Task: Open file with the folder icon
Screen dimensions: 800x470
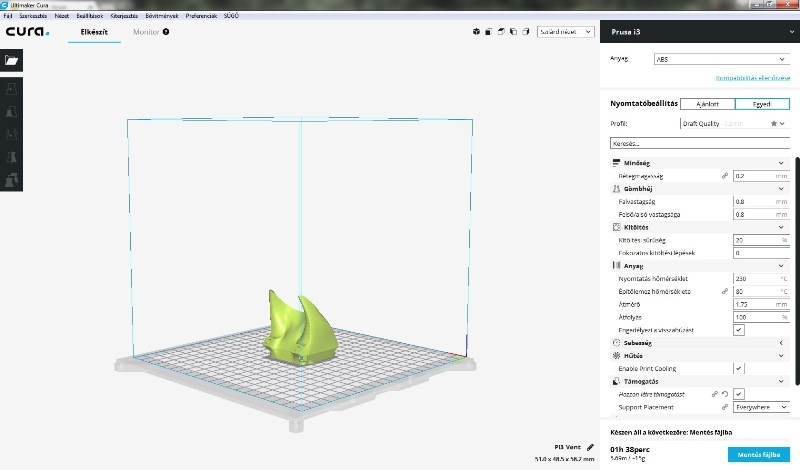Action: click(x=12, y=60)
